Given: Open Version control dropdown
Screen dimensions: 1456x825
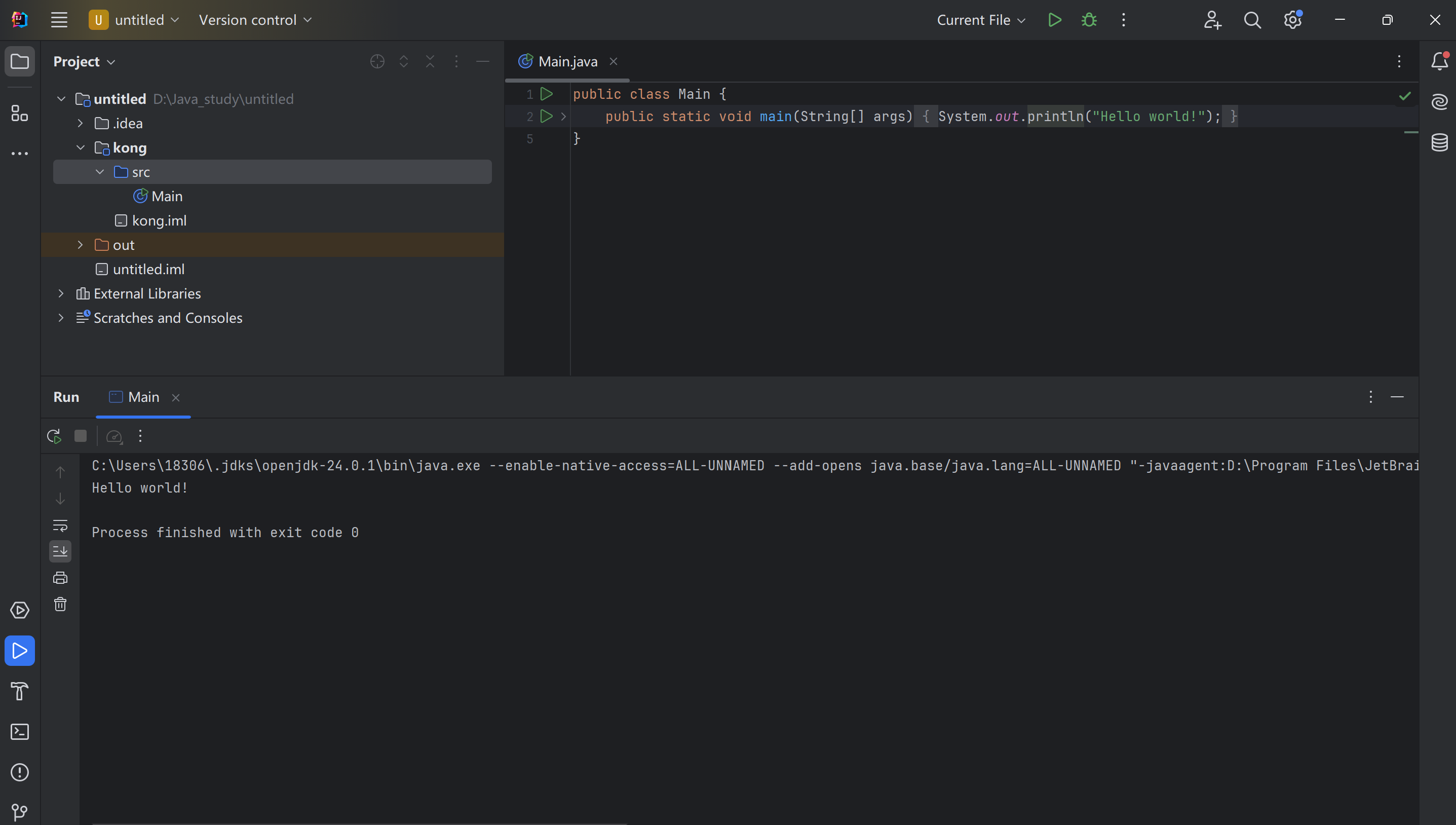Looking at the screenshot, I should (255, 20).
